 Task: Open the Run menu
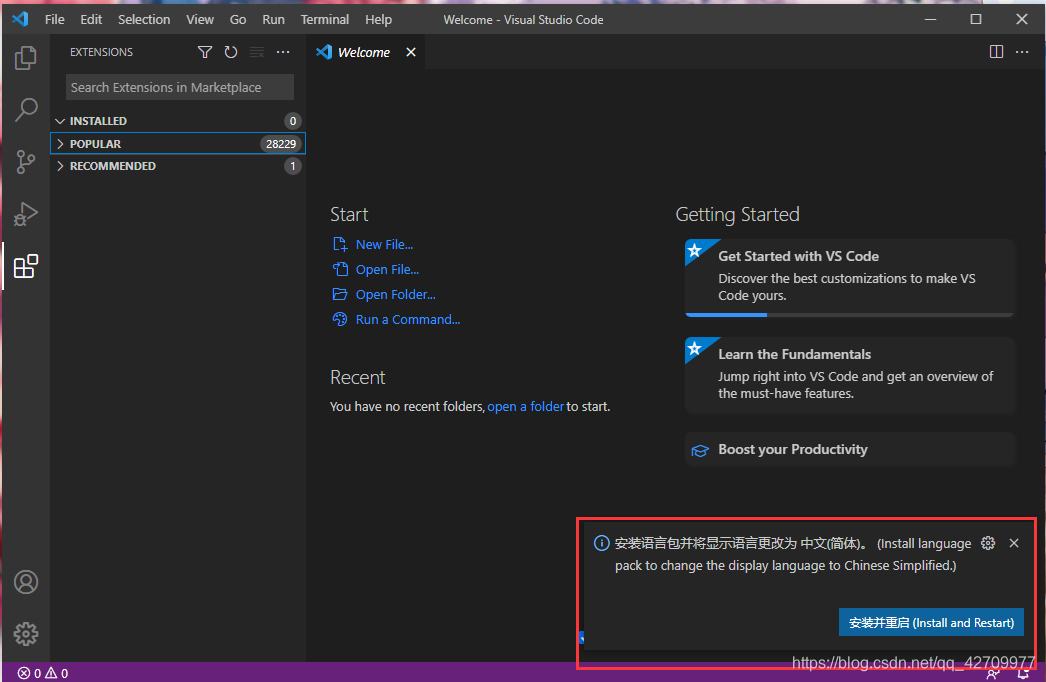[x=274, y=19]
